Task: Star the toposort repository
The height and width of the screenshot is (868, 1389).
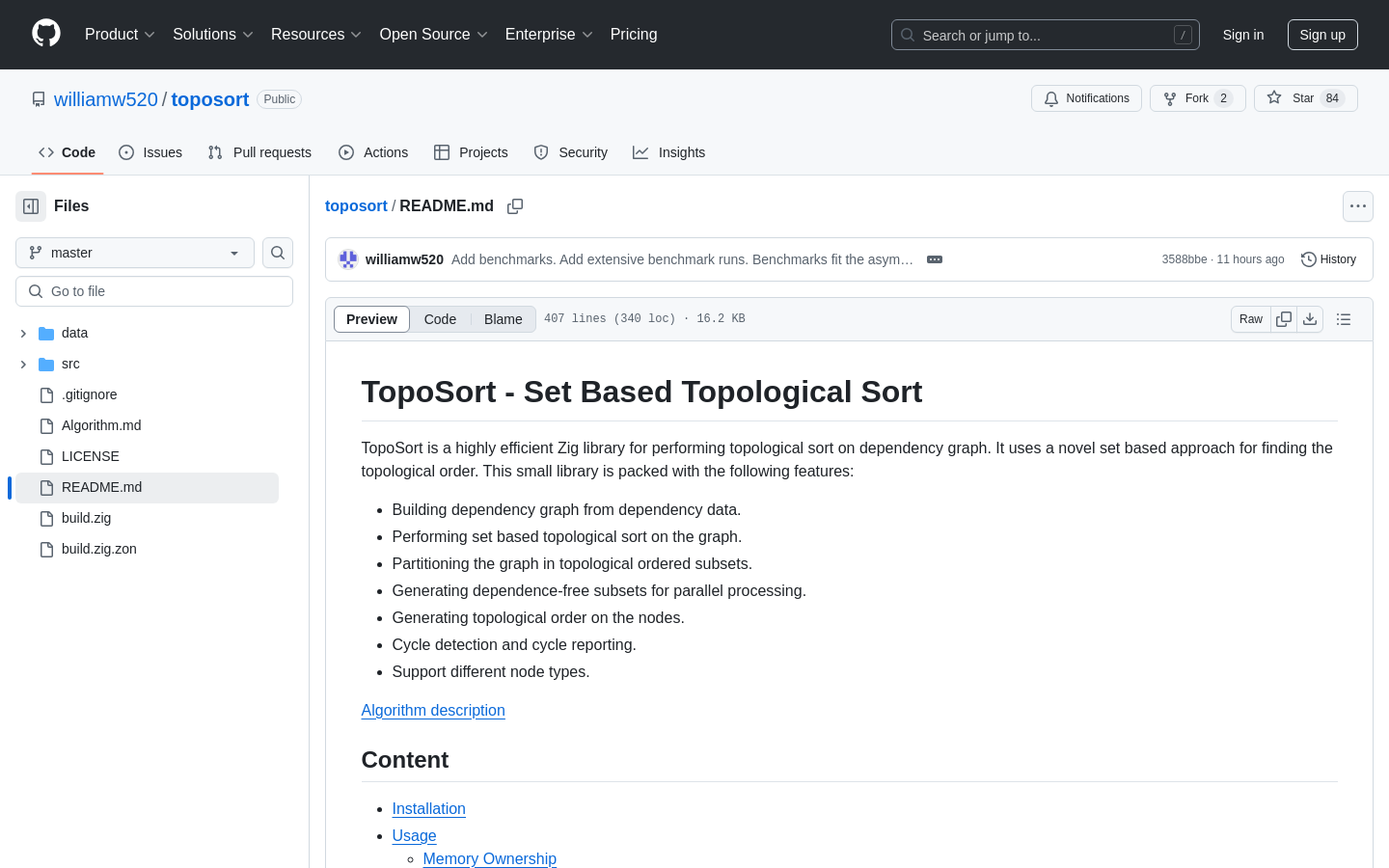Action: (1306, 98)
